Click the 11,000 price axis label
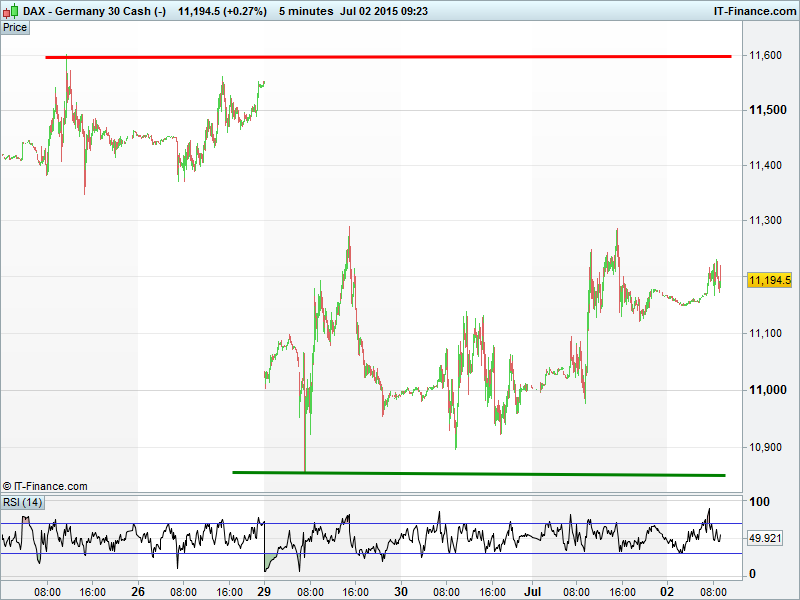 pyautogui.click(x=765, y=391)
